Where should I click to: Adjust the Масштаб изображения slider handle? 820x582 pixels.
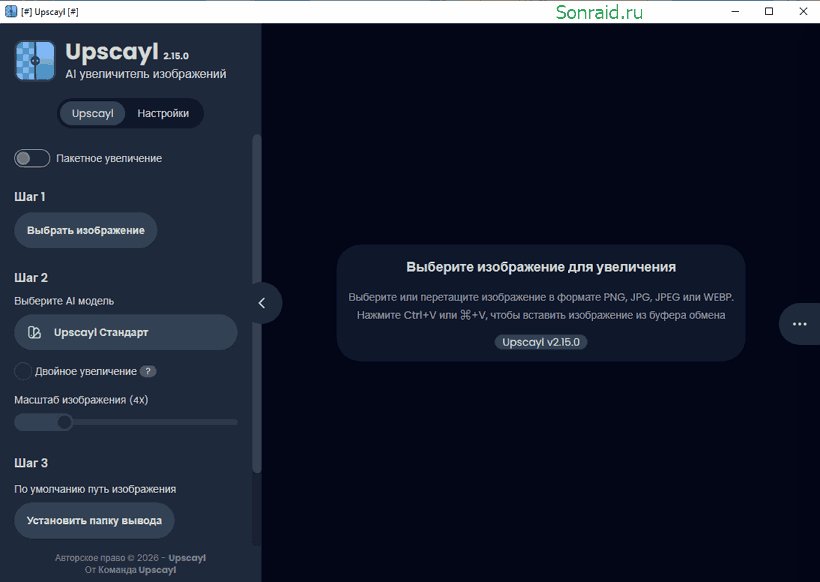tap(65, 422)
